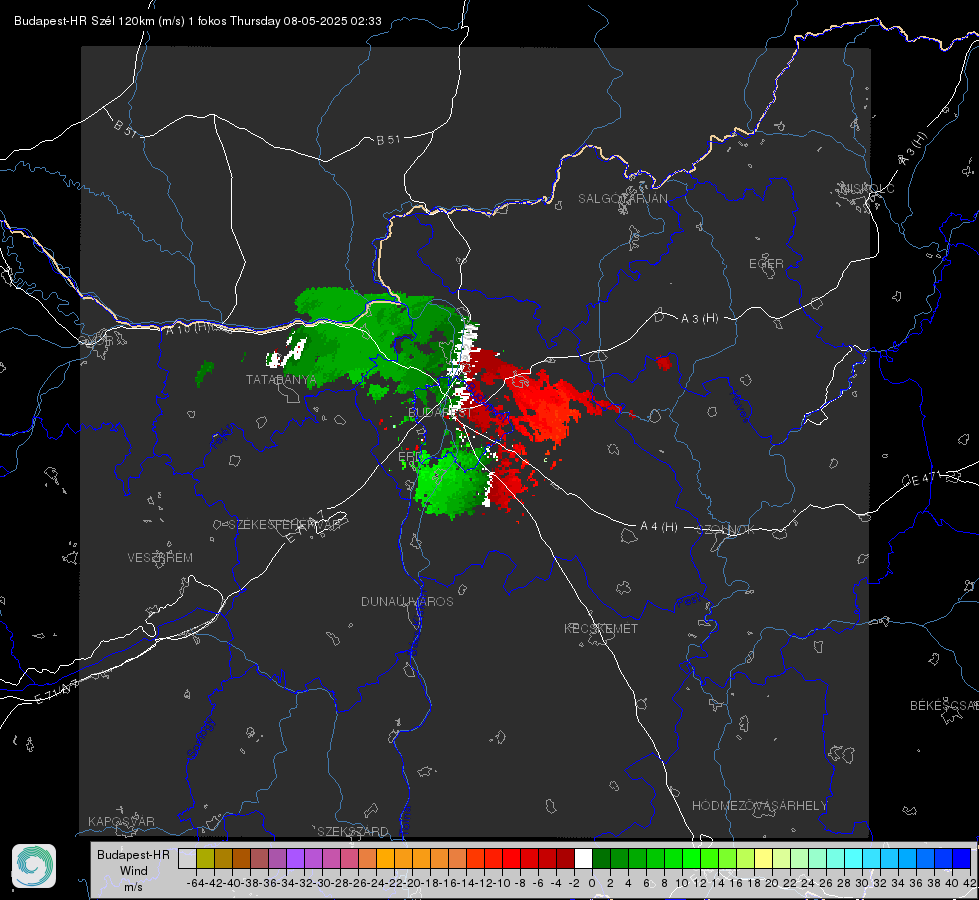The image size is (979, 900).
Task: Click the BUDAPEST city label
Action: tap(440, 412)
